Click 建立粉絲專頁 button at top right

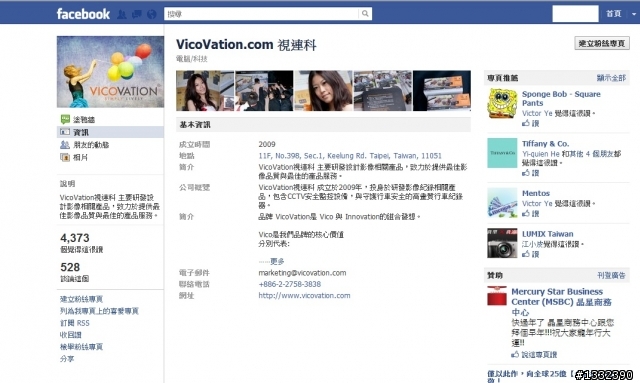pyautogui.click(x=602, y=43)
